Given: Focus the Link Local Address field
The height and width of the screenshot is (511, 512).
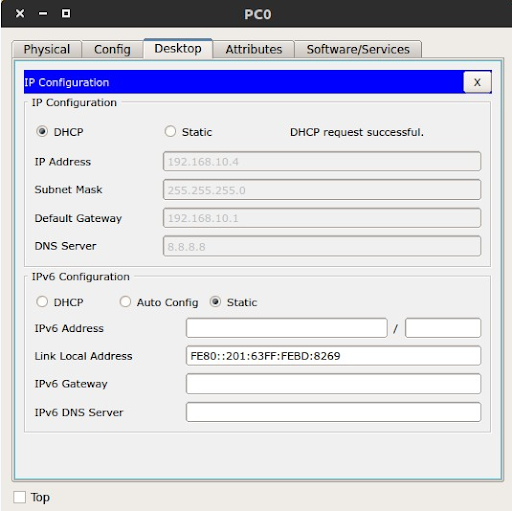Looking at the screenshot, I should coord(333,356).
